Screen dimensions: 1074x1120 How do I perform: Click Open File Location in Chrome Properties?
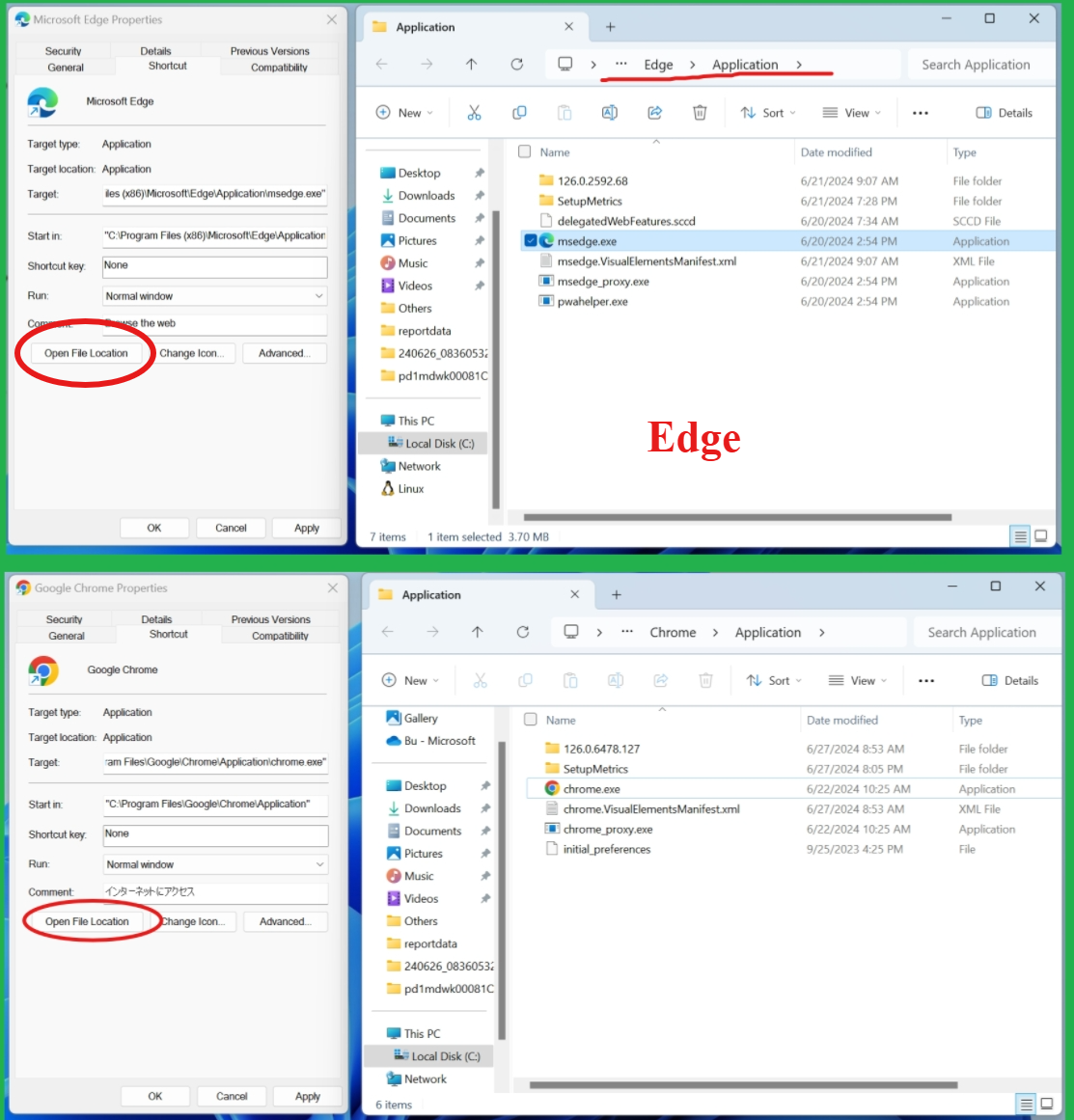[85, 921]
